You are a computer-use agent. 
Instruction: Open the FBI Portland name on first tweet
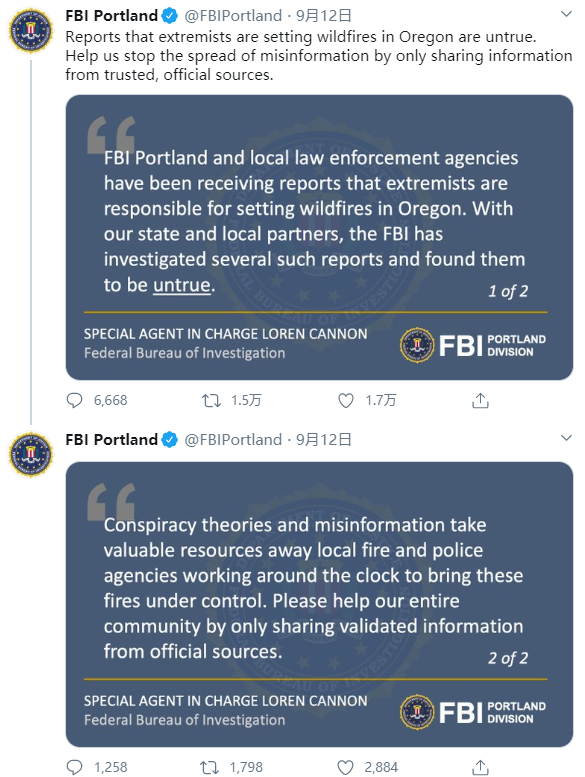pos(111,16)
